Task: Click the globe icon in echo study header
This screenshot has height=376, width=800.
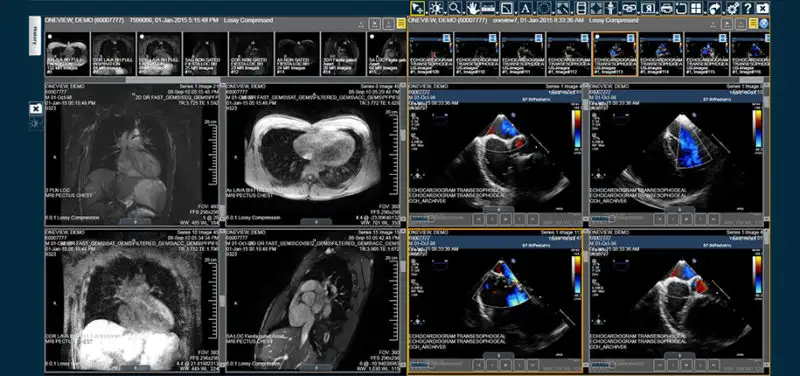Action: [x=764, y=23]
